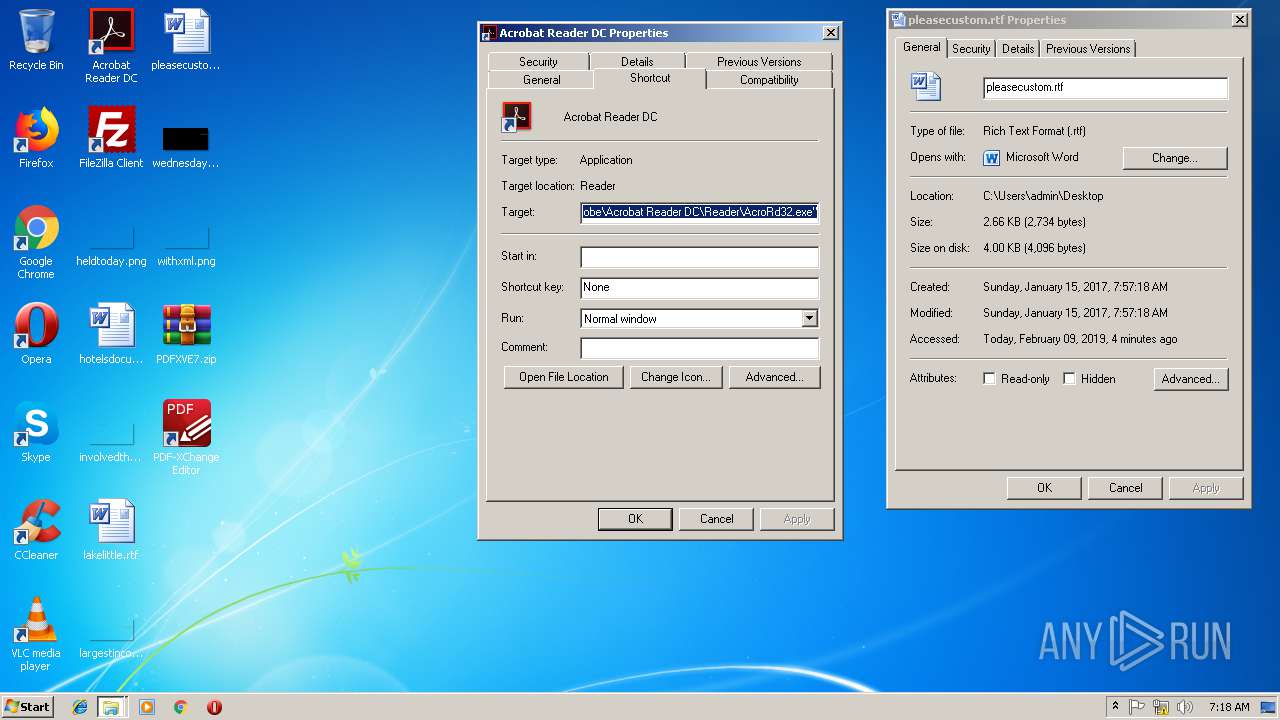Click the Change Icon... button
The height and width of the screenshot is (720, 1280).
[x=676, y=377]
